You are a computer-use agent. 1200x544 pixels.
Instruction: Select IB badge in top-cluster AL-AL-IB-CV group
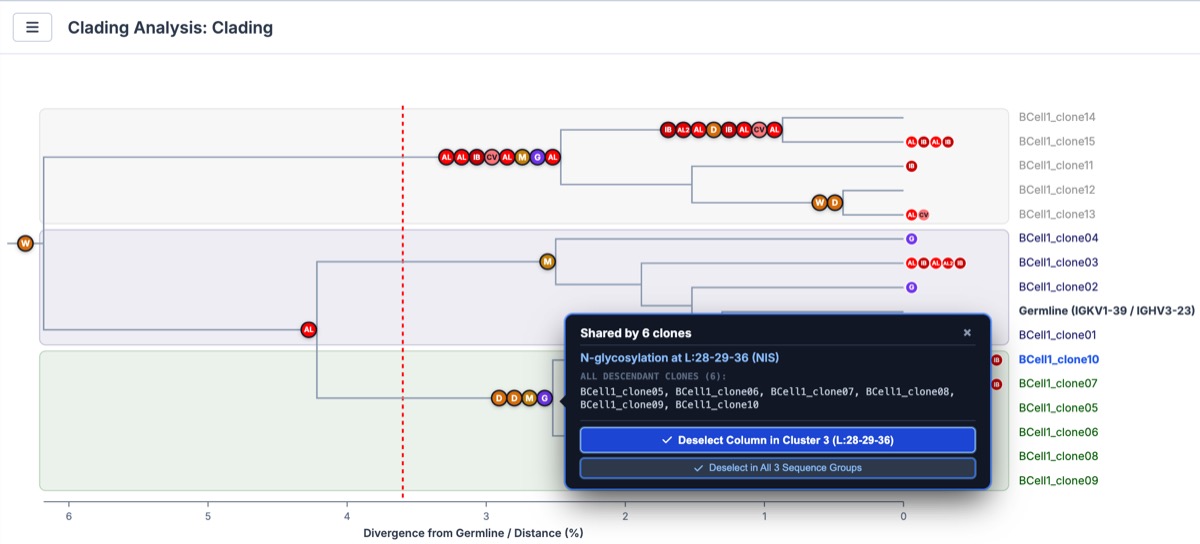(477, 157)
